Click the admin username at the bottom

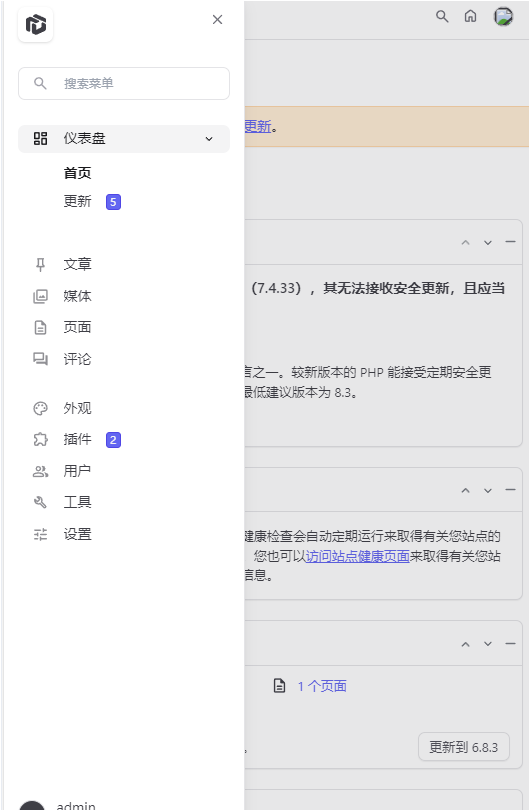coord(76,805)
